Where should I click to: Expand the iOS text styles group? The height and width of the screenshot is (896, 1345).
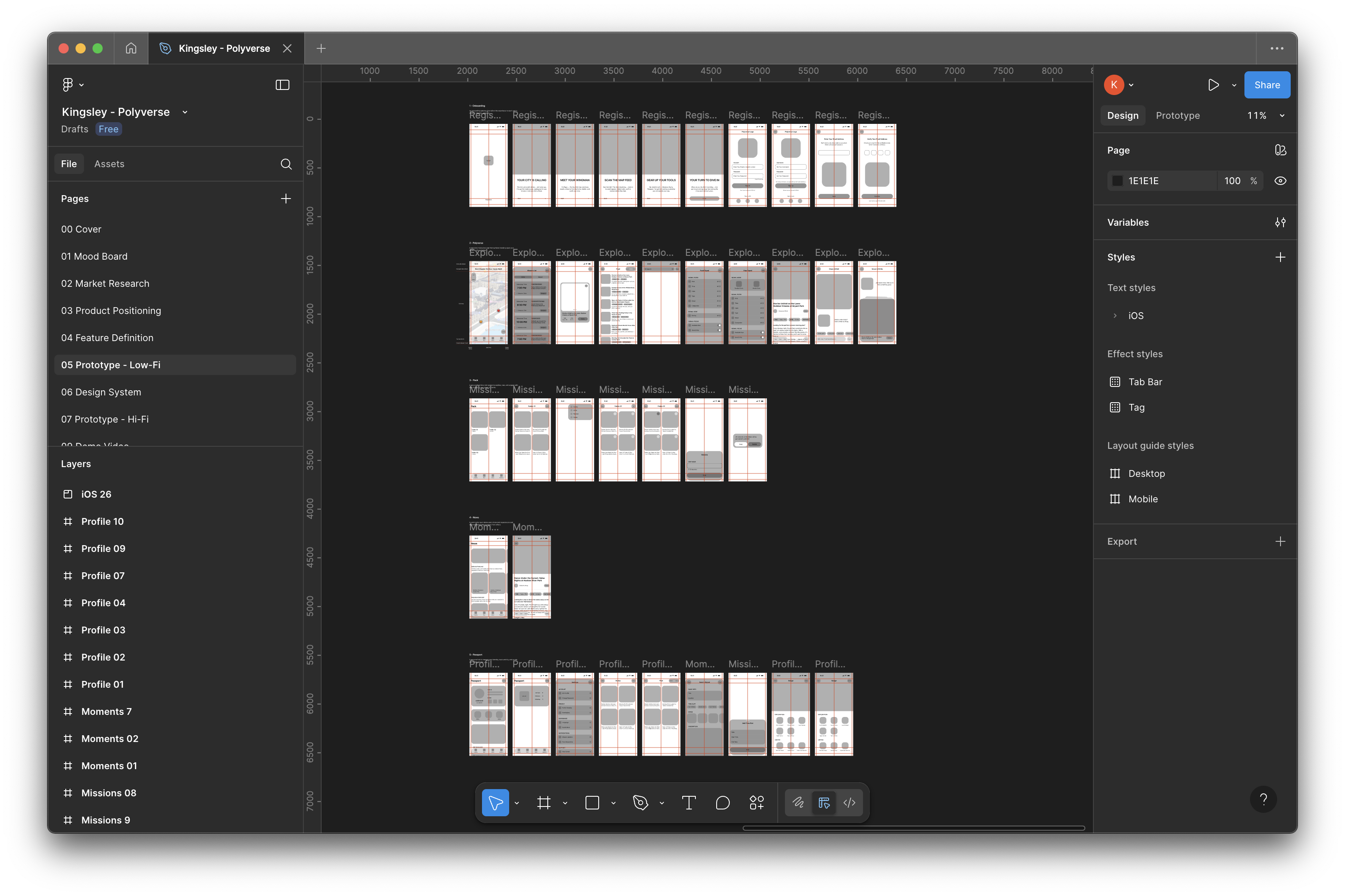(x=1115, y=316)
